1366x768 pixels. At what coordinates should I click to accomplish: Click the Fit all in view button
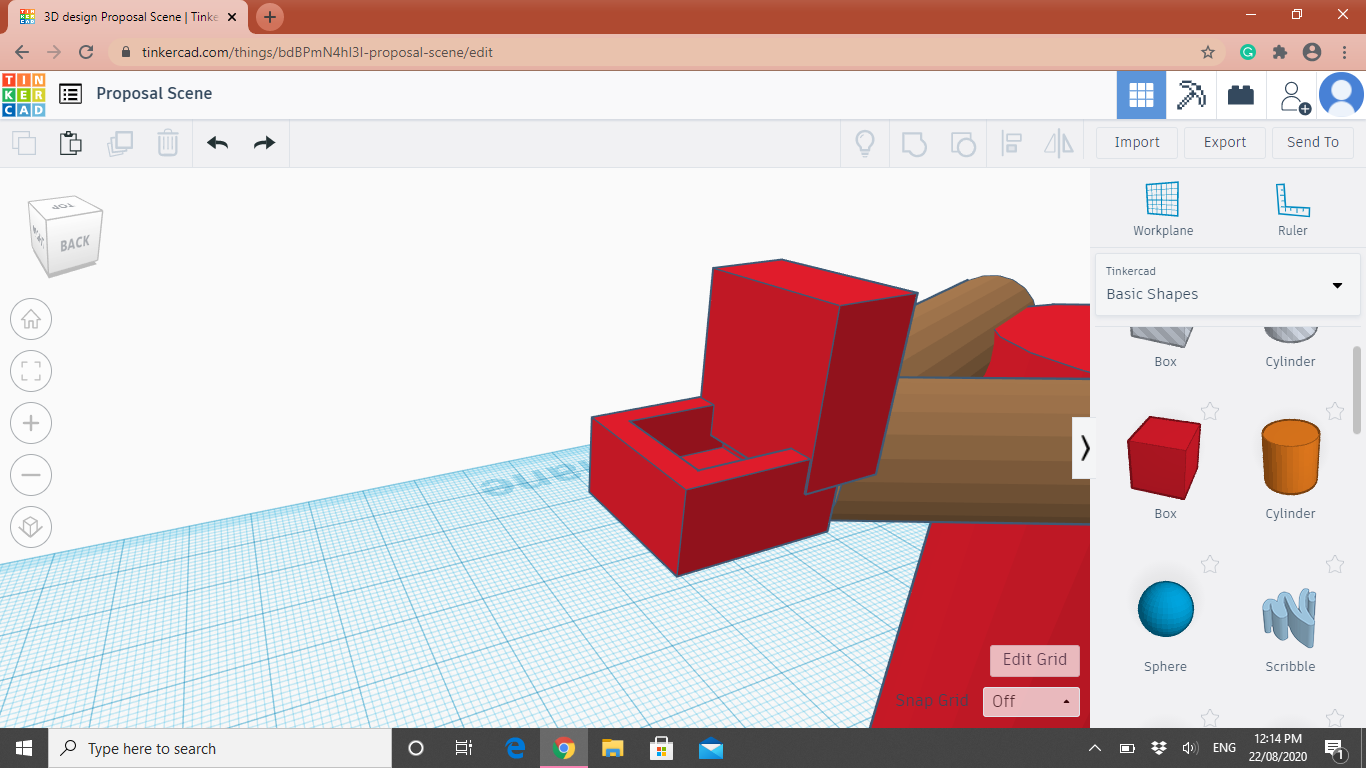pos(31,372)
